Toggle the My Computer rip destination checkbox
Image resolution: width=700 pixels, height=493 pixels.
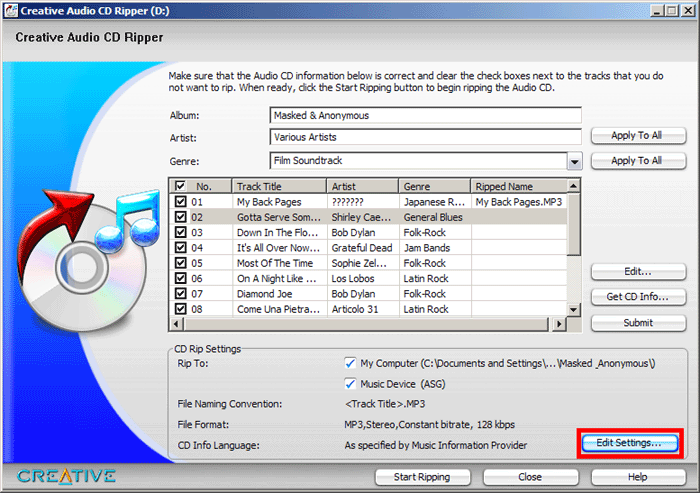(350, 363)
